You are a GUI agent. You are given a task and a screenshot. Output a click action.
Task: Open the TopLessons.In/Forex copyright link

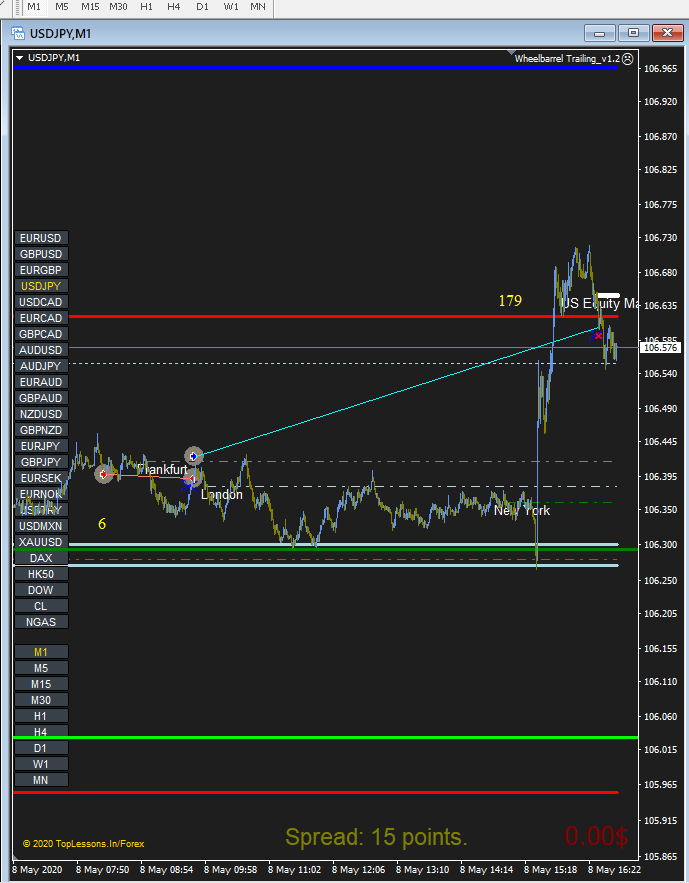(x=83, y=844)
